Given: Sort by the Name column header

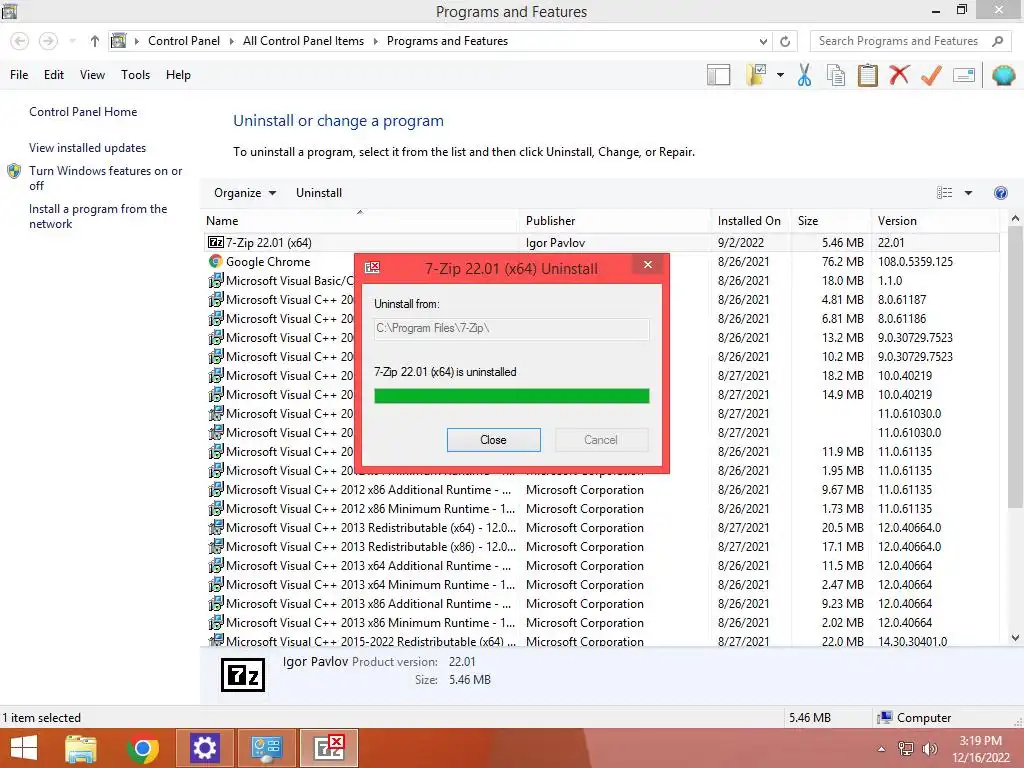Looking at the screenshot, I should [361, 221].
